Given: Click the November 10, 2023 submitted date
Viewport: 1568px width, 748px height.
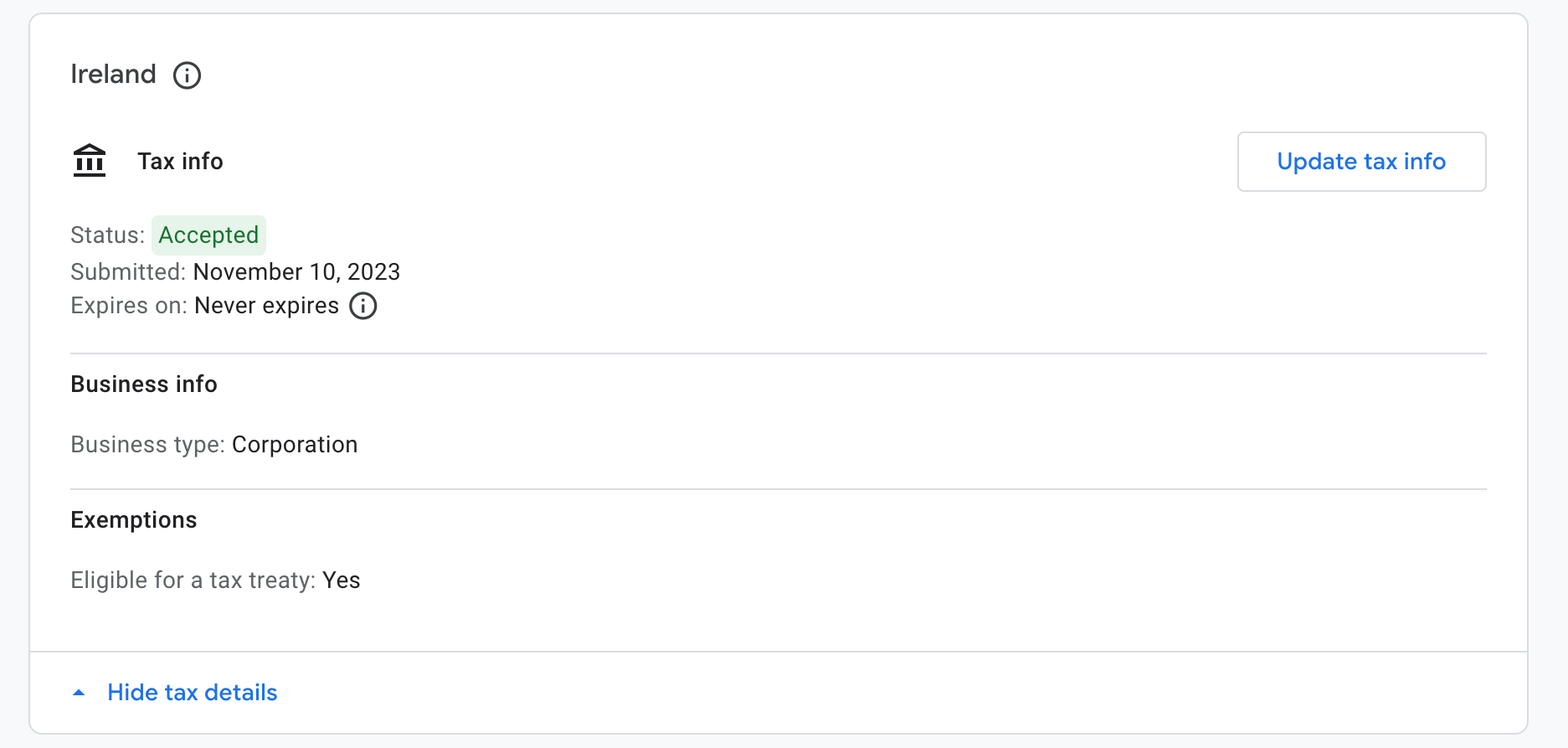Looking at the screenshot, I should coord(296,271).
